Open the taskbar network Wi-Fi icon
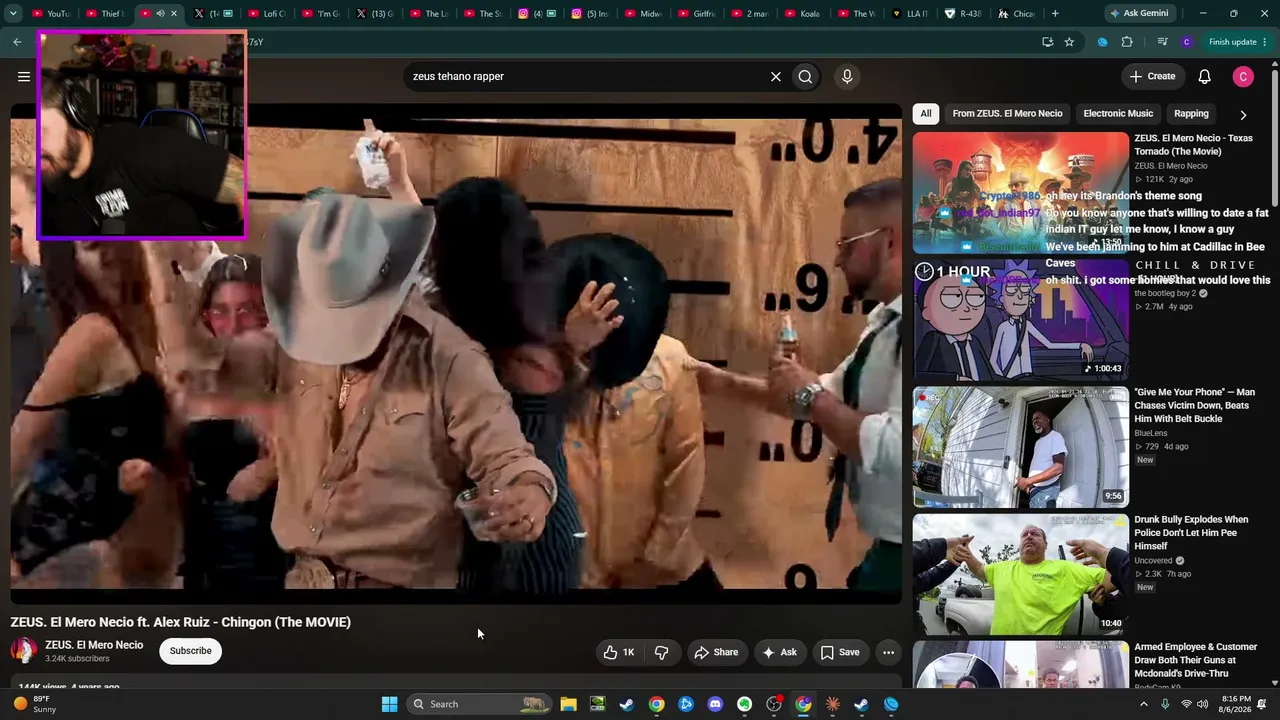Image resolution: width=1280 pixels, height=720 pixels. click(1187, 704)
